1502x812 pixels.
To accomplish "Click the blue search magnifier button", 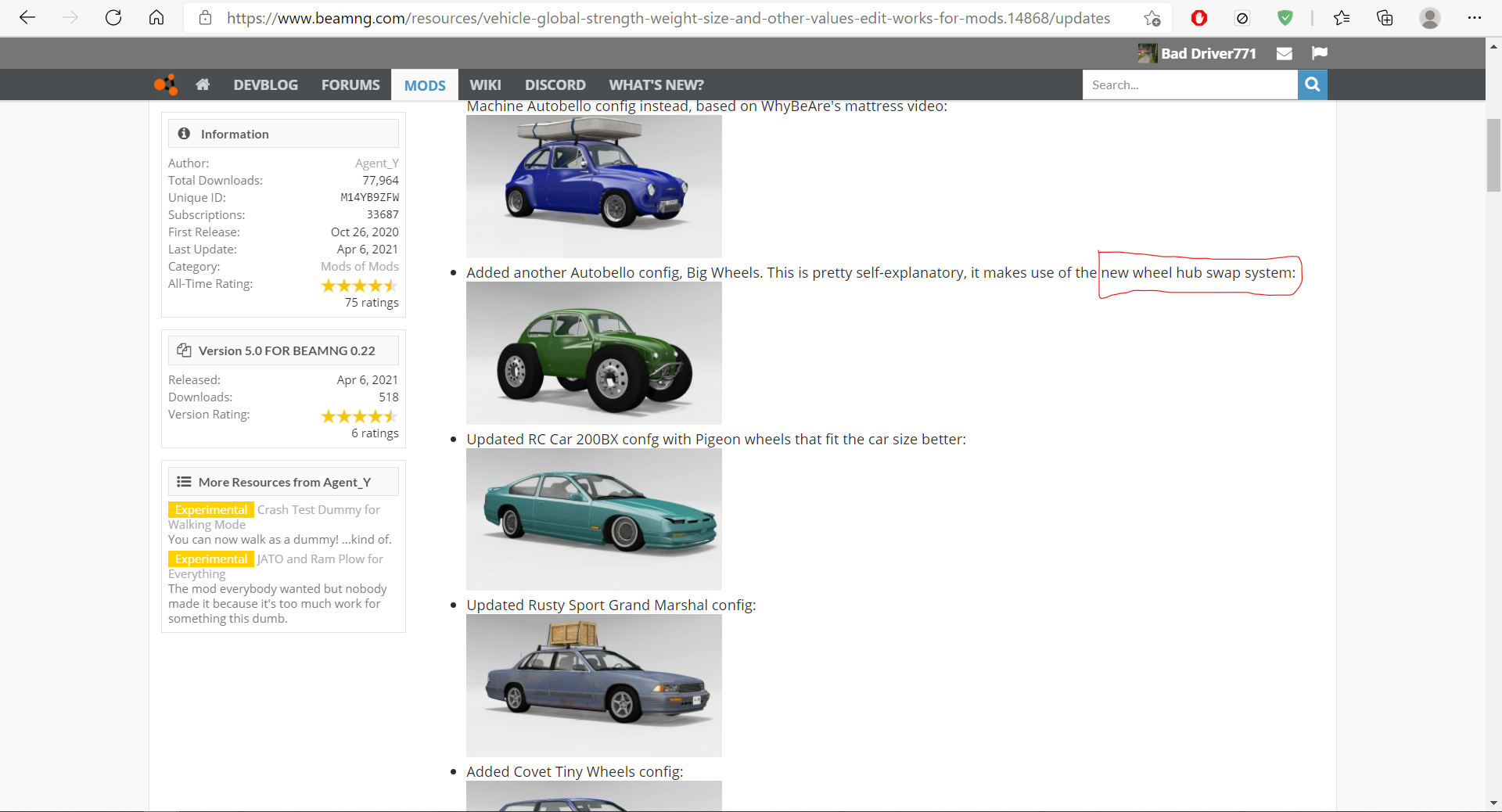I will pos(1313,84).
